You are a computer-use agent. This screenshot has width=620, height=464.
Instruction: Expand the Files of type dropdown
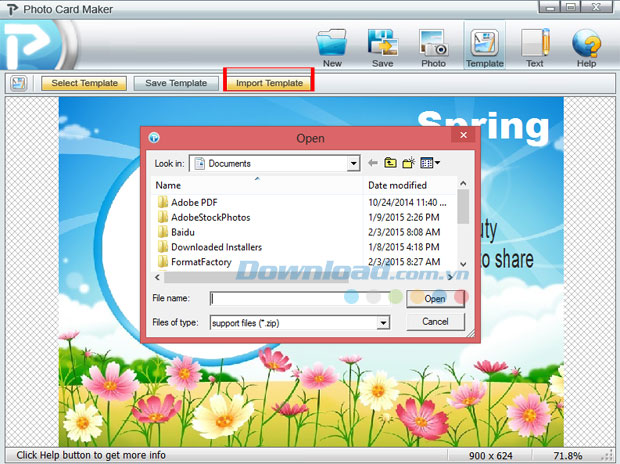click(382, 323)
